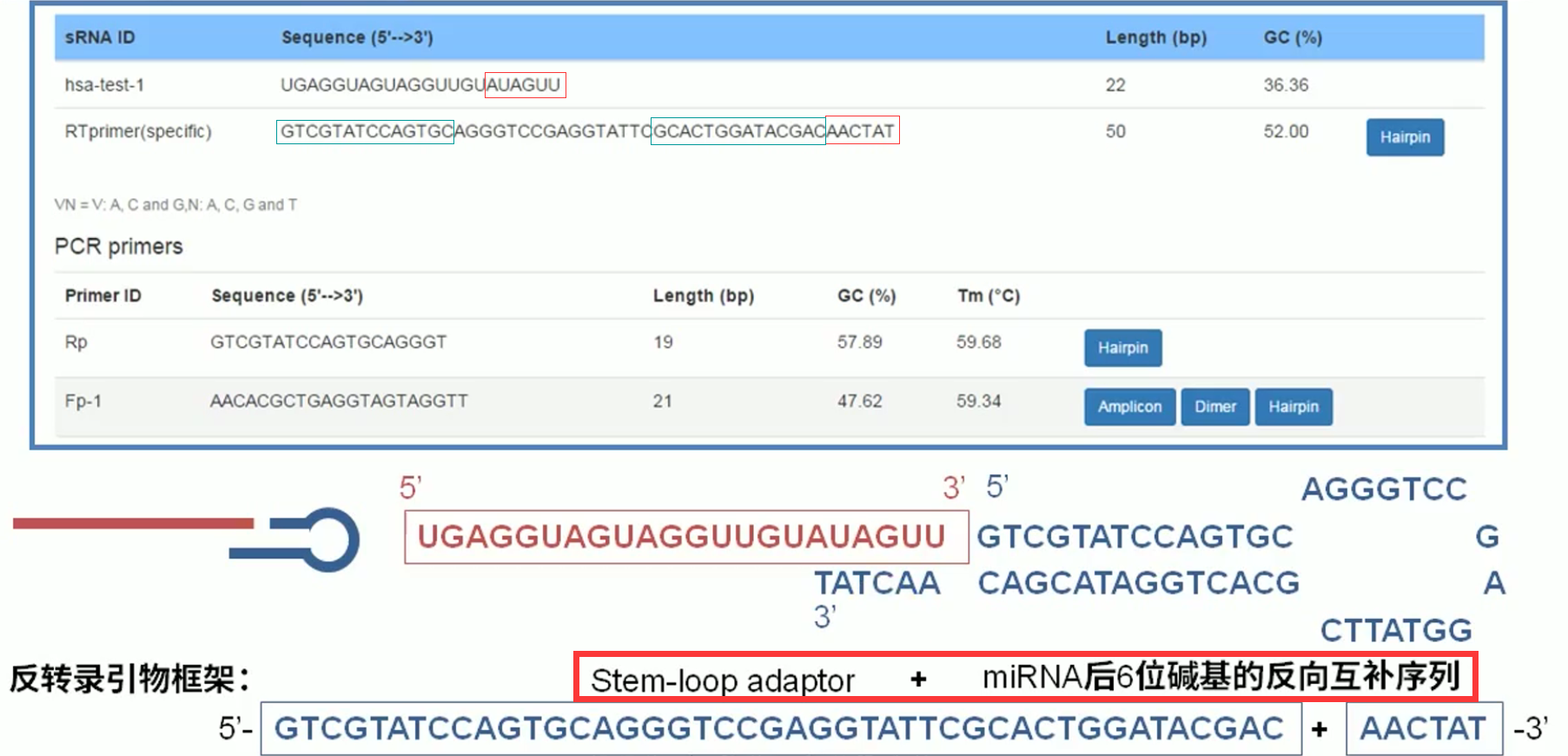The width and height of the screenshot is (1568, 756).
Task: Click the RTprimer sequence starting GTCGTATCCAGTGC
Action: tap(587, 131)
